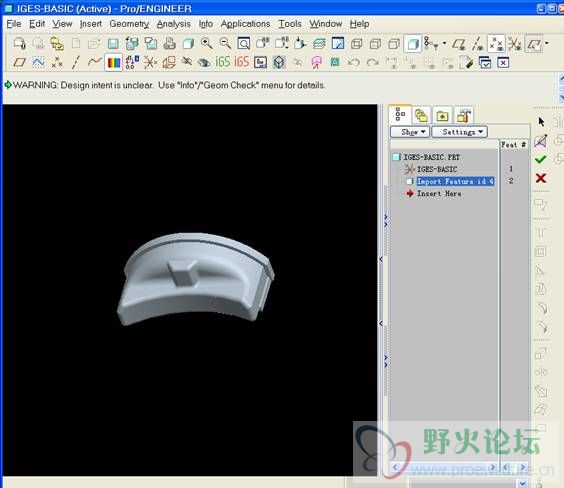Switch to the Layer tree navigator tab
This screenshot has width=564, height=488.
[421, 115]
